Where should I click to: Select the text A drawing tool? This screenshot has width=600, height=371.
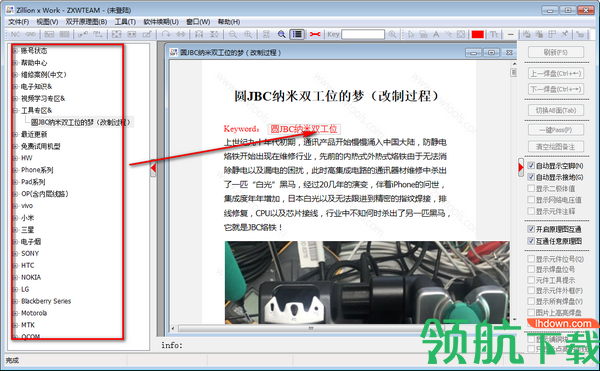click(x=436, y=34)
